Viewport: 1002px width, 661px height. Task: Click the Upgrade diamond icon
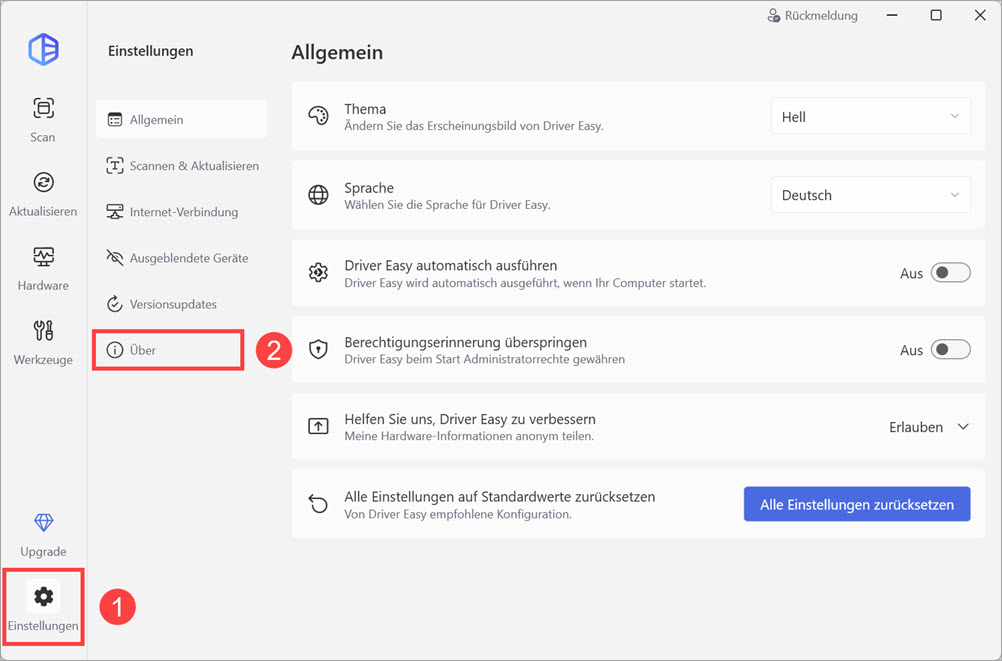[43, 522]
